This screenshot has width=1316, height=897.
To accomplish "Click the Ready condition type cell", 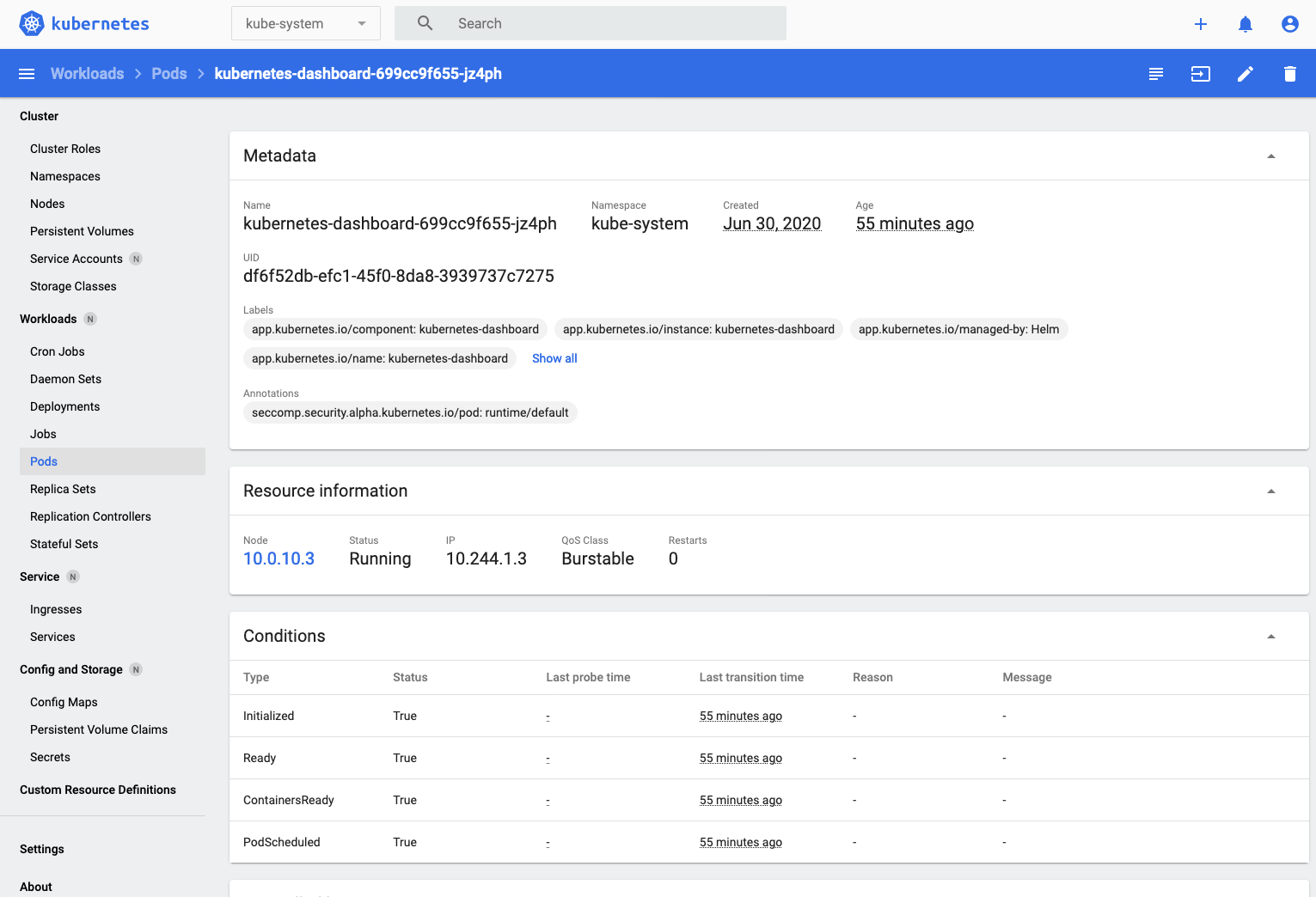I will pos(260,758).
